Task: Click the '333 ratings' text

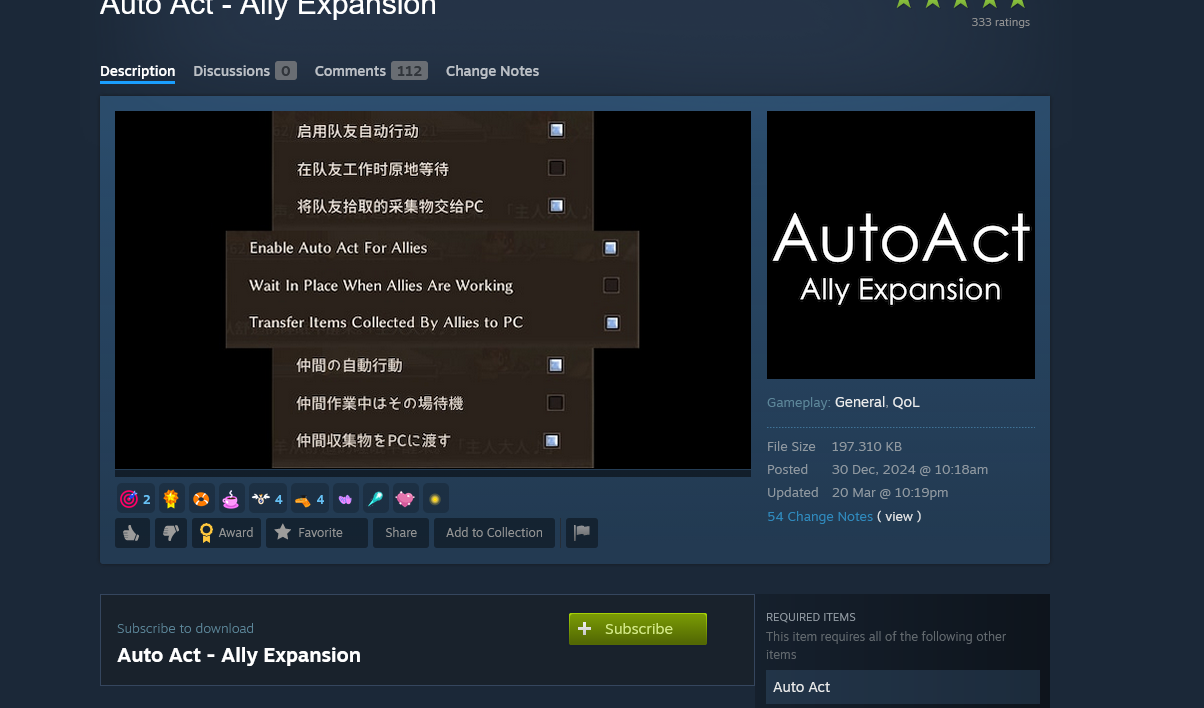Action: coord(1000,22)
